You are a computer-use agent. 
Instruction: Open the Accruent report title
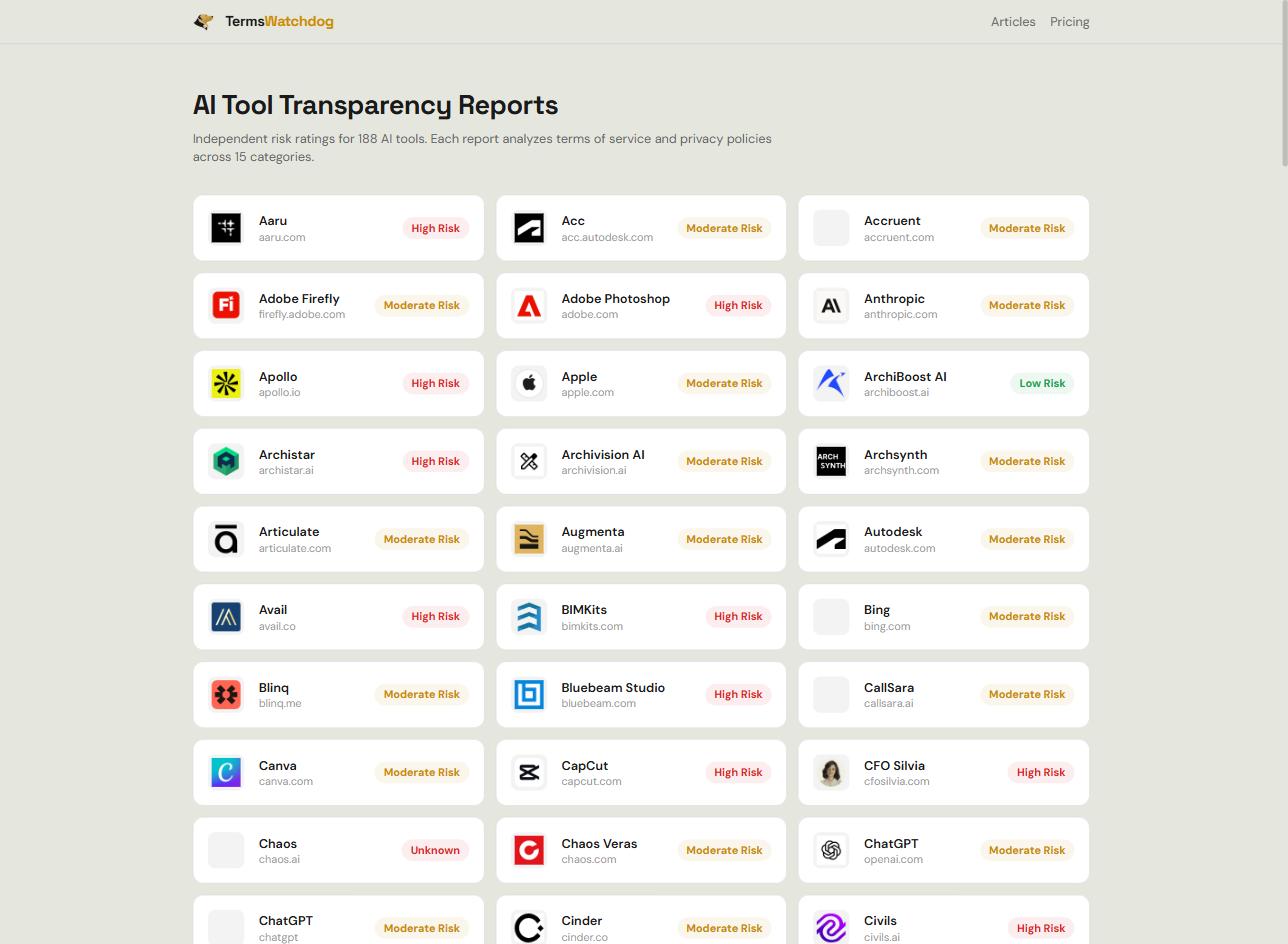(892, 221)
